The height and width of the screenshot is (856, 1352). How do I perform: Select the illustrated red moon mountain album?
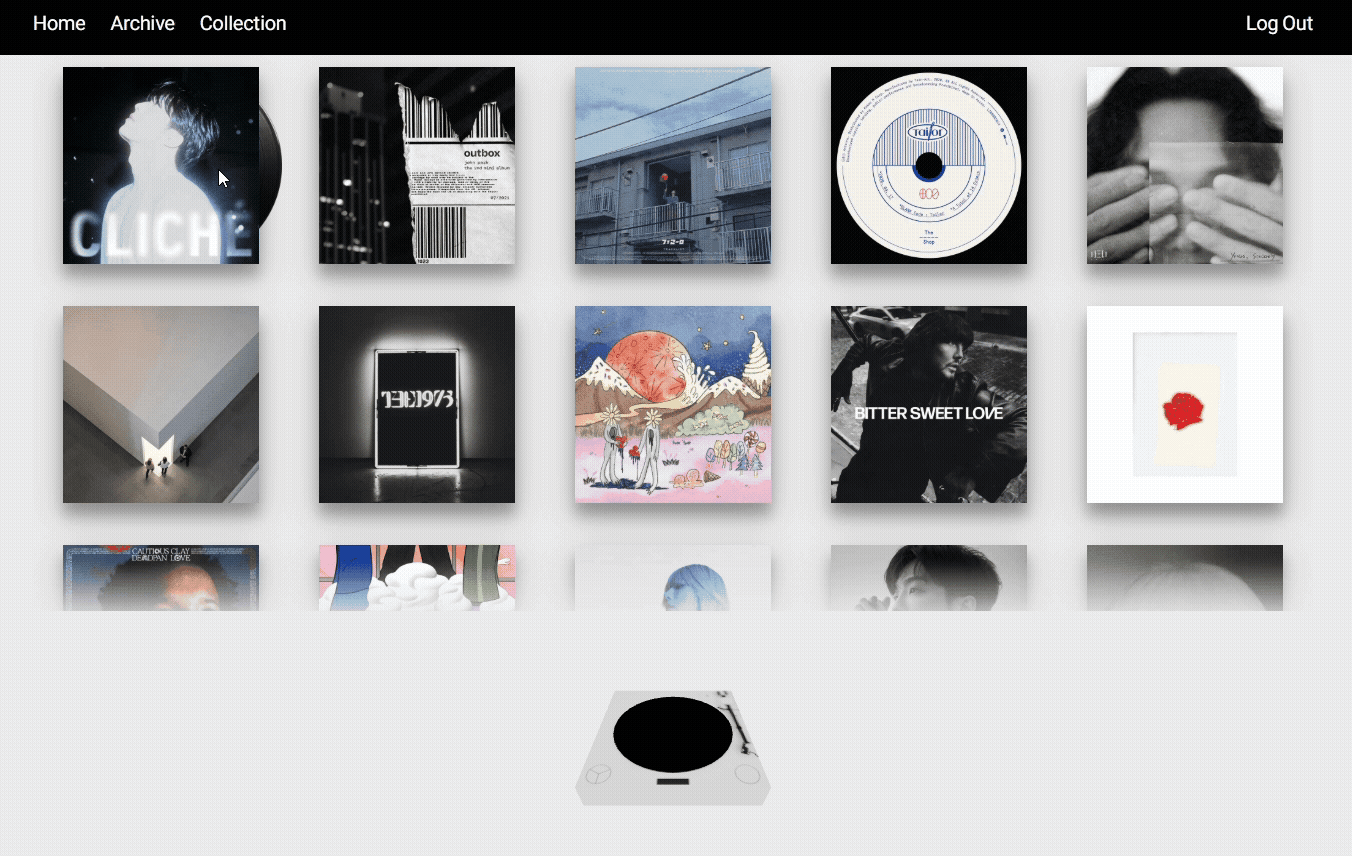pyautogui.click(x=673, y=404)
